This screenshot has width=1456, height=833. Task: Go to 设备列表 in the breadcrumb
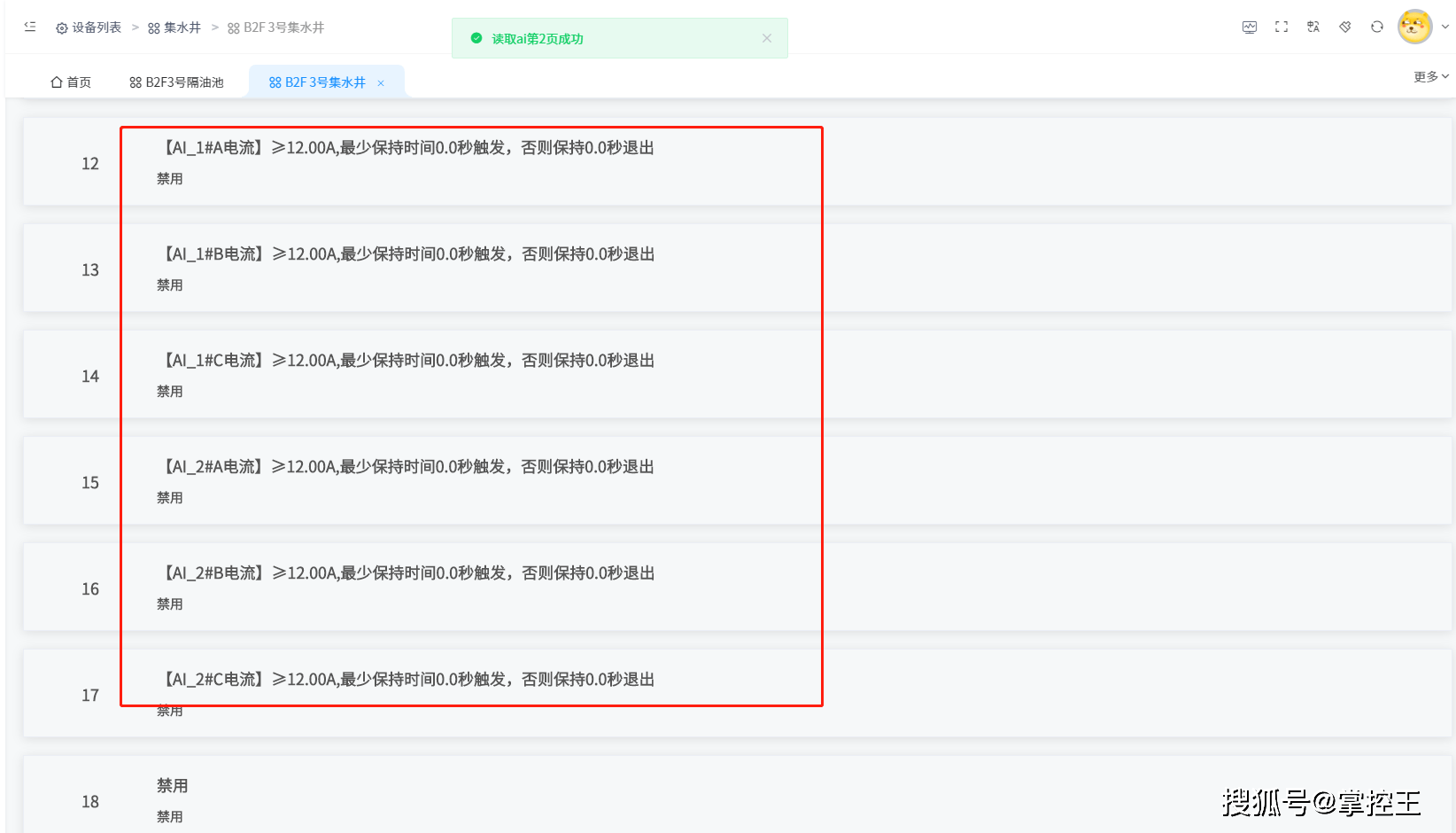pos(96,28)
